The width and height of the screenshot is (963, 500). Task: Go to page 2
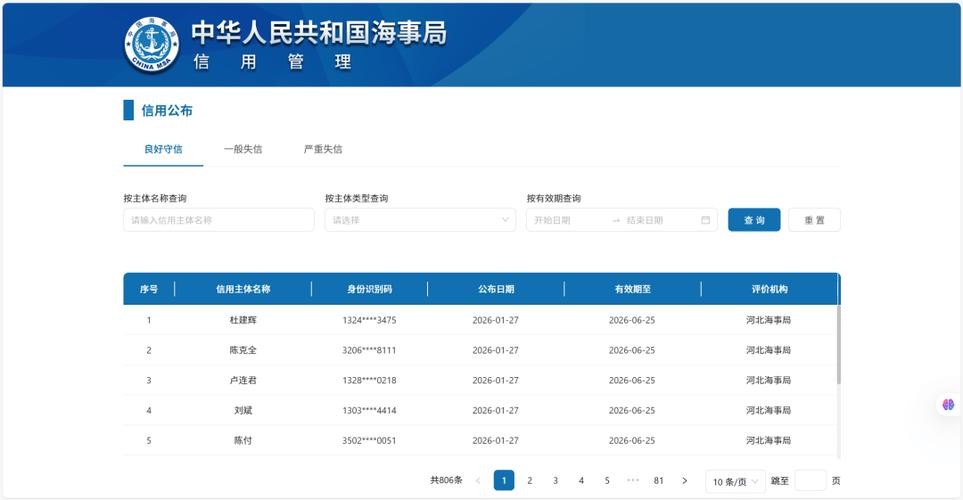point(529,481)
